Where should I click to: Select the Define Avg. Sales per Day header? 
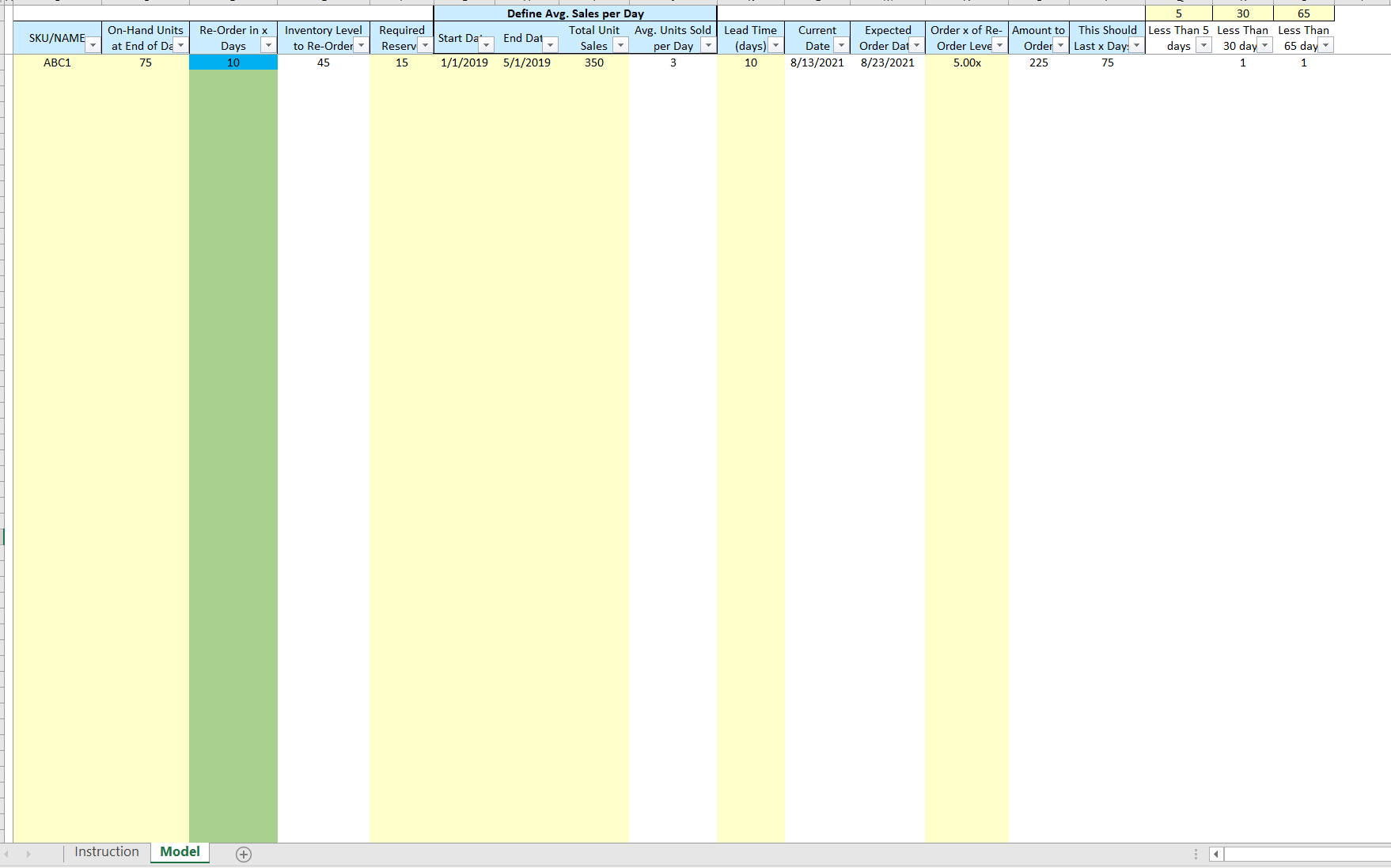(x=575, y=13)
